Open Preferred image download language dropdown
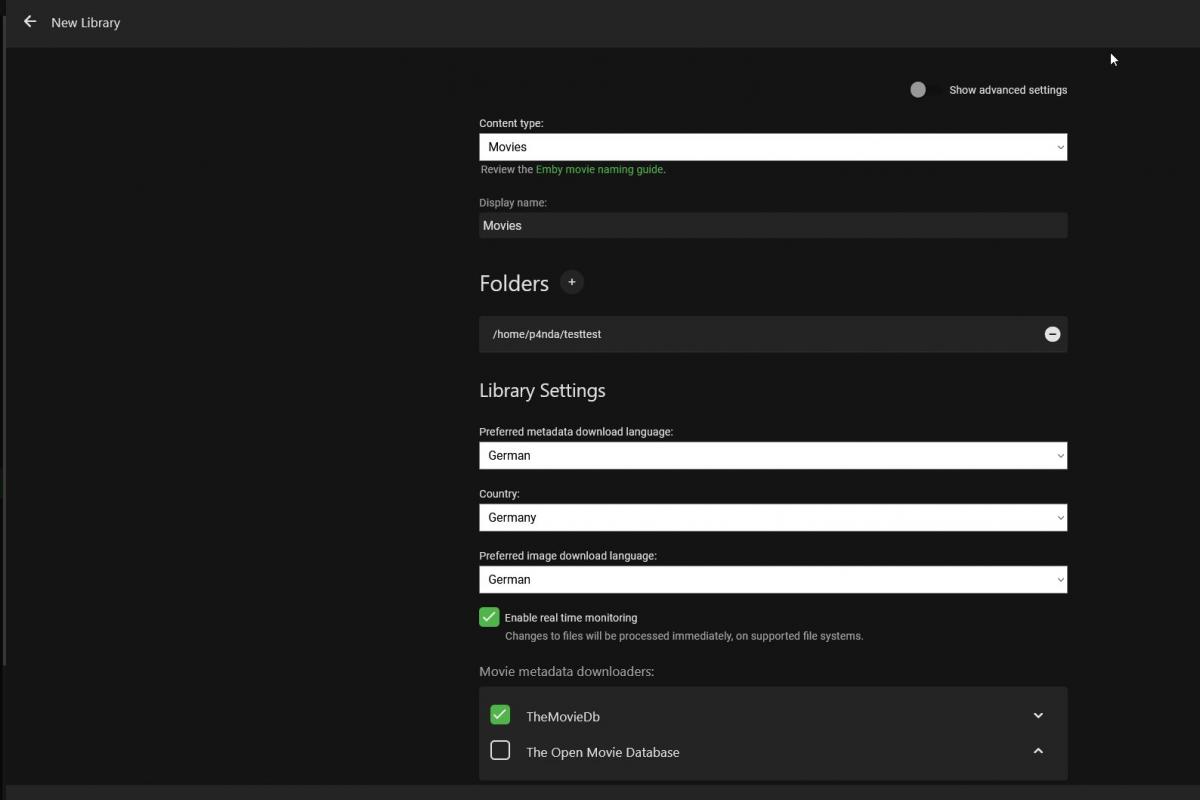Image resolution: width=1200 pixels, height=800 pixels. click(x=772, y=579)
